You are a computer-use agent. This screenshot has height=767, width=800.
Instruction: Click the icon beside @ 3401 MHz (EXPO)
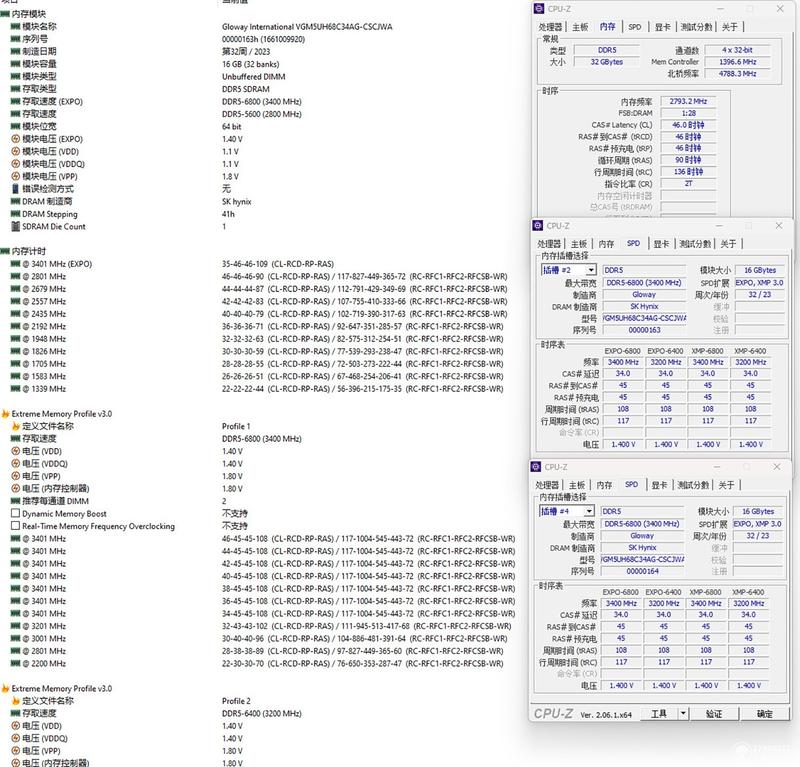[x=15, y=264]
